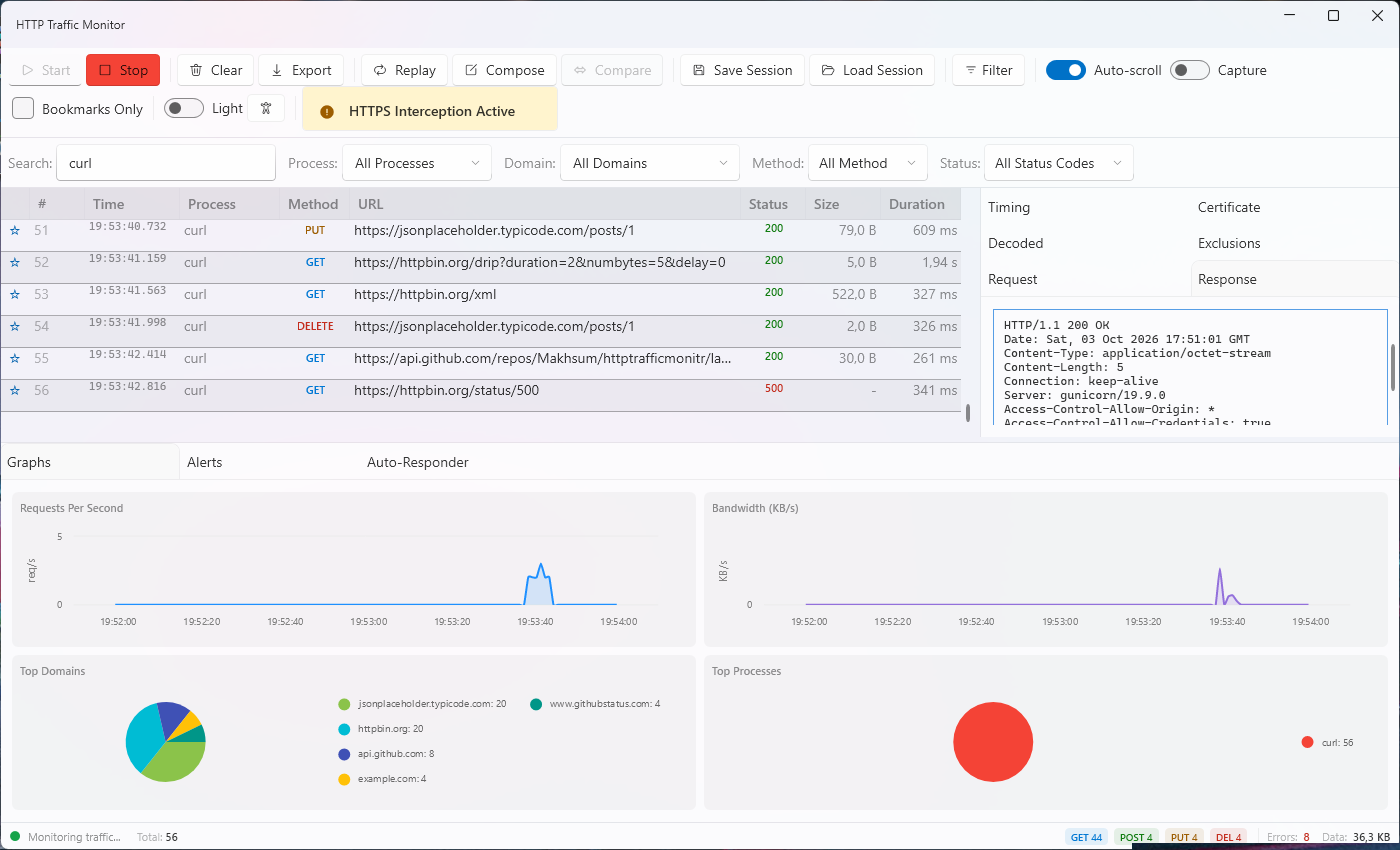Select the Request tab
Image resolution: width=1400 pixels, height=850 pixels.
[x=1085, y=279]
